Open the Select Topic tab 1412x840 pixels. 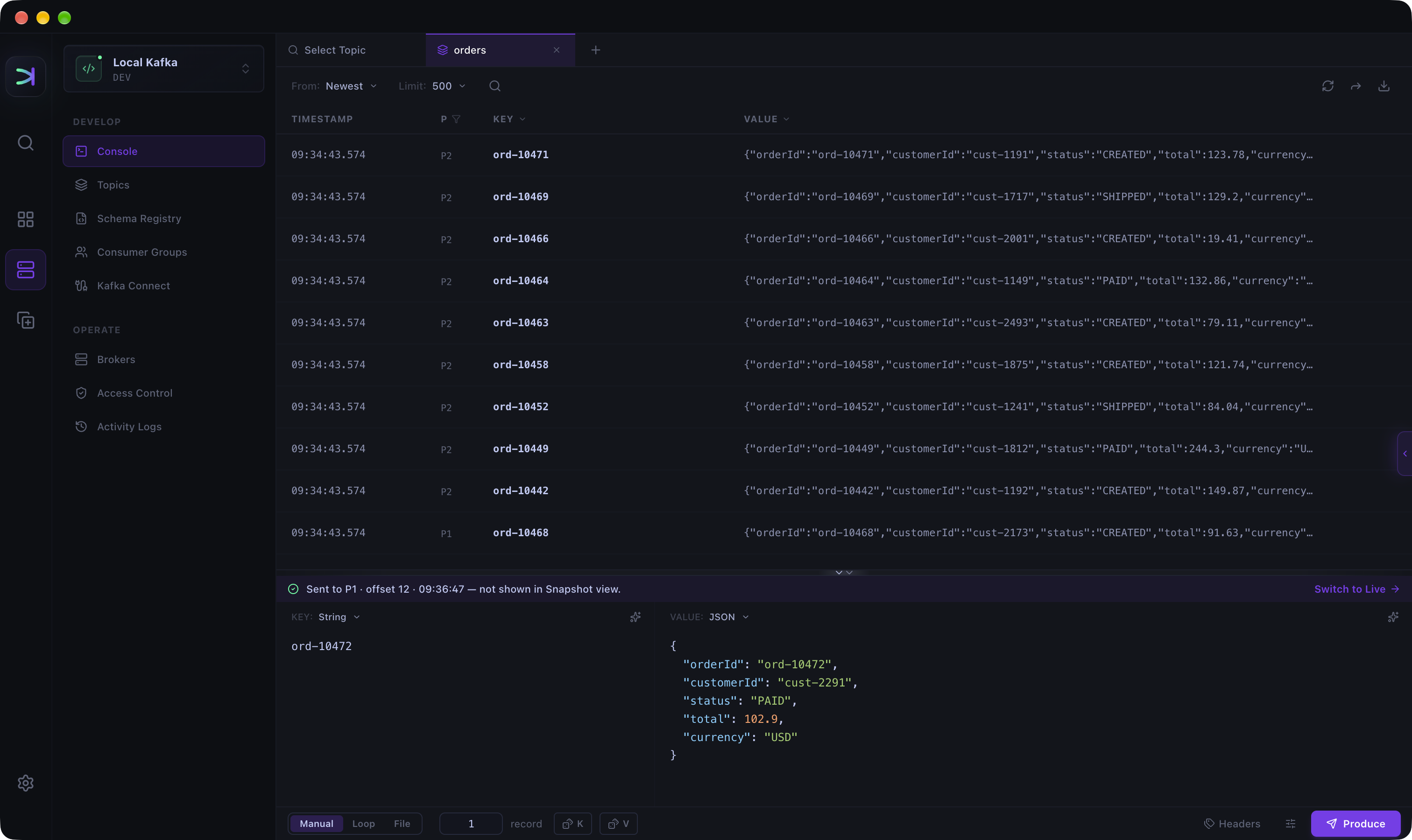(351, 50)
